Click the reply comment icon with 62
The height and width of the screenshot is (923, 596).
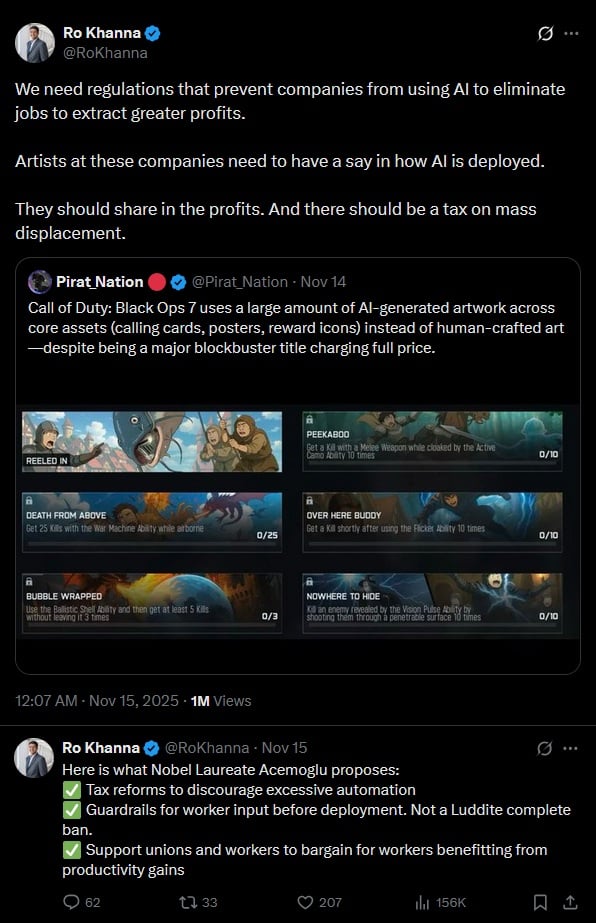(81, 902)
